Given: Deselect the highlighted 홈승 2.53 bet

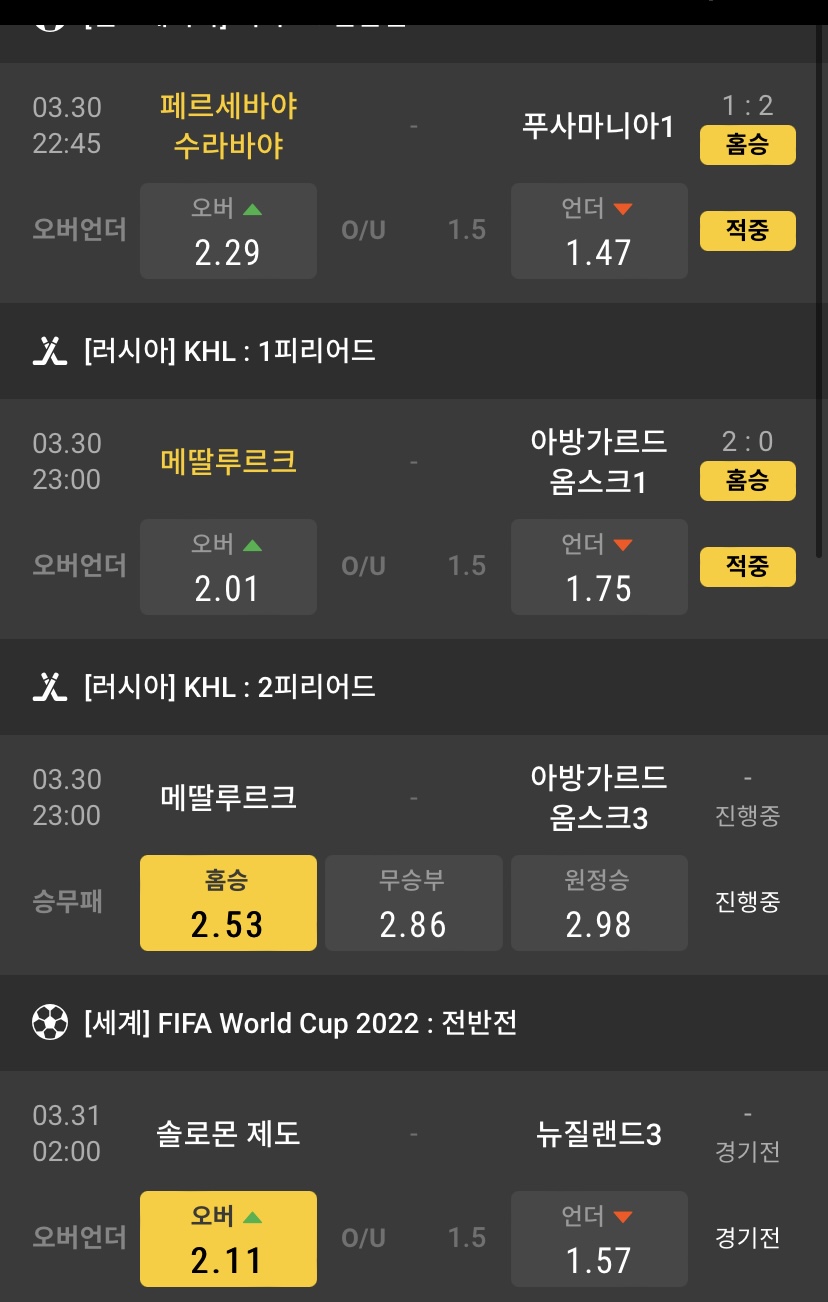Looking at the screenshot, I should [228, 903].
